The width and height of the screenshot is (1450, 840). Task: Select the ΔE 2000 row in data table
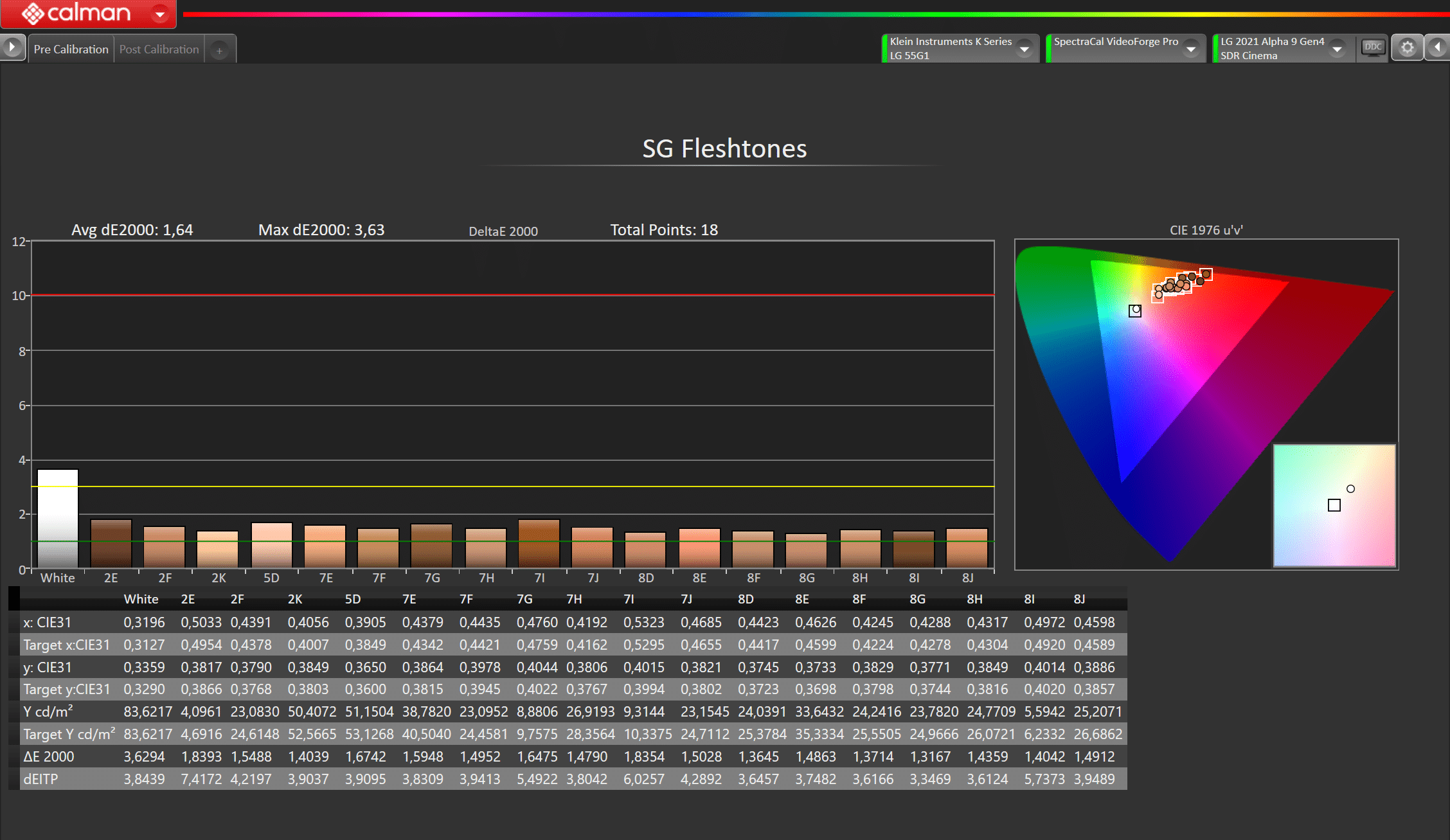(49, 756)
